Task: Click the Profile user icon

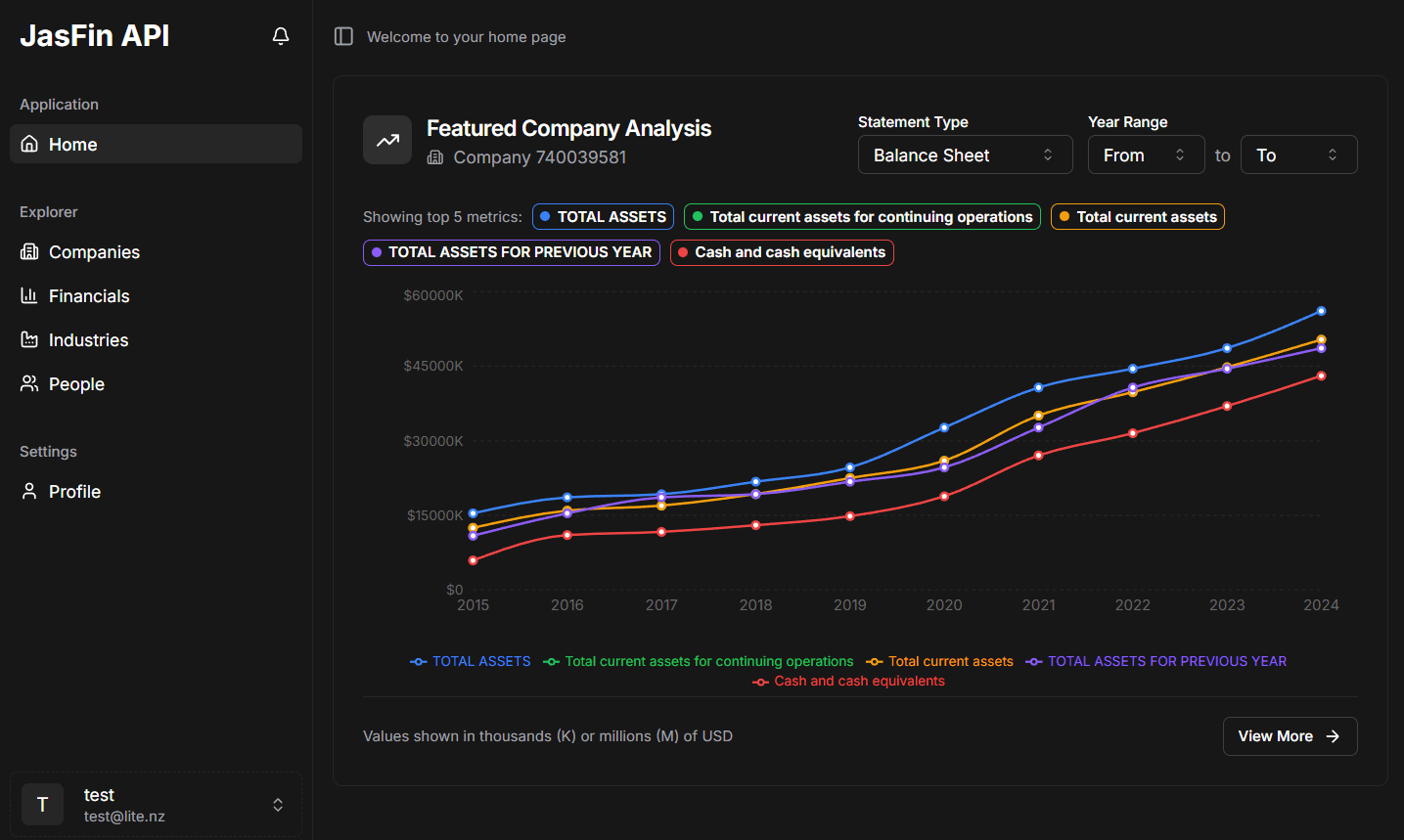Action: (x=29, y=491)
